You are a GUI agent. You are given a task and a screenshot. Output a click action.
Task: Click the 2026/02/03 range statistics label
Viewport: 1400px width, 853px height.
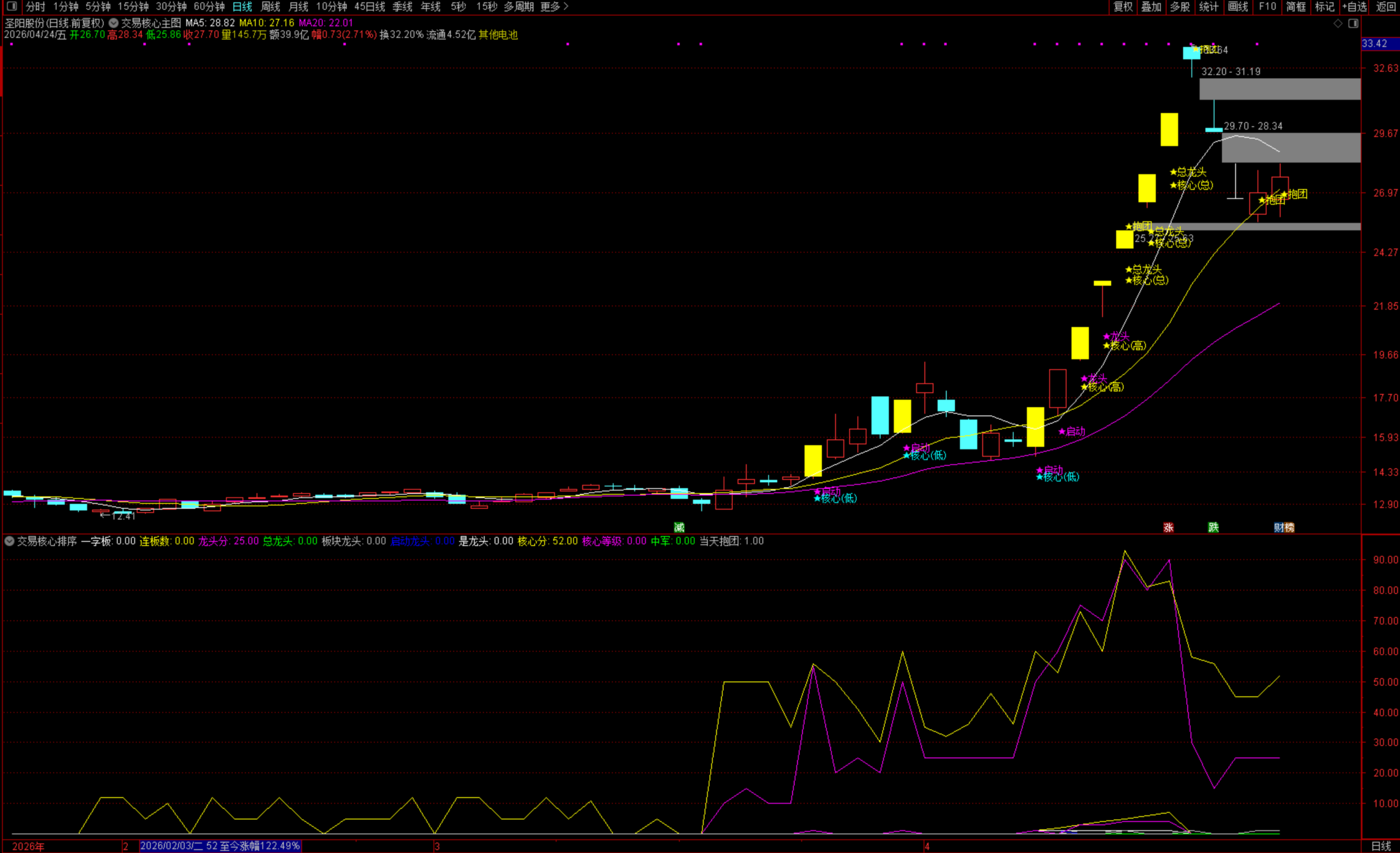click(220, 845)
